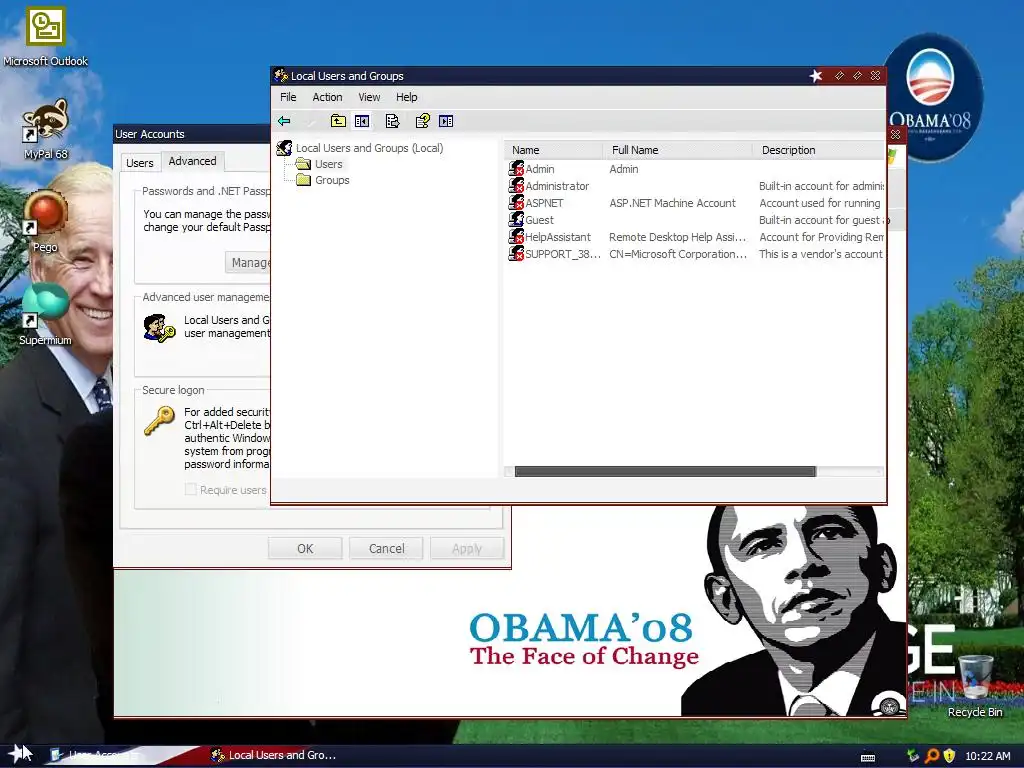Click the HelpAssistant user account icon
This screenshot has width=1024, height=768.
(516, 236)
